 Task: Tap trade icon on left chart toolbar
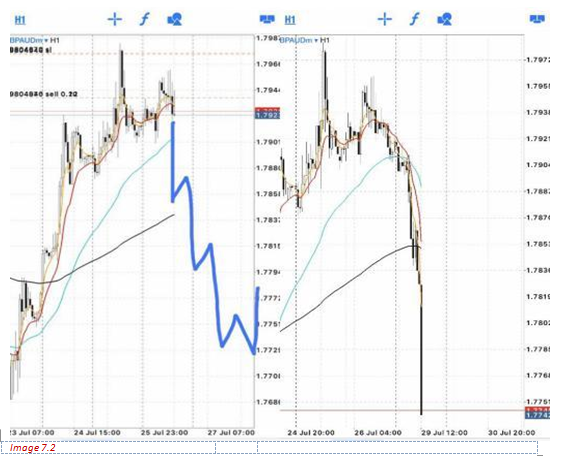[267, 19]
